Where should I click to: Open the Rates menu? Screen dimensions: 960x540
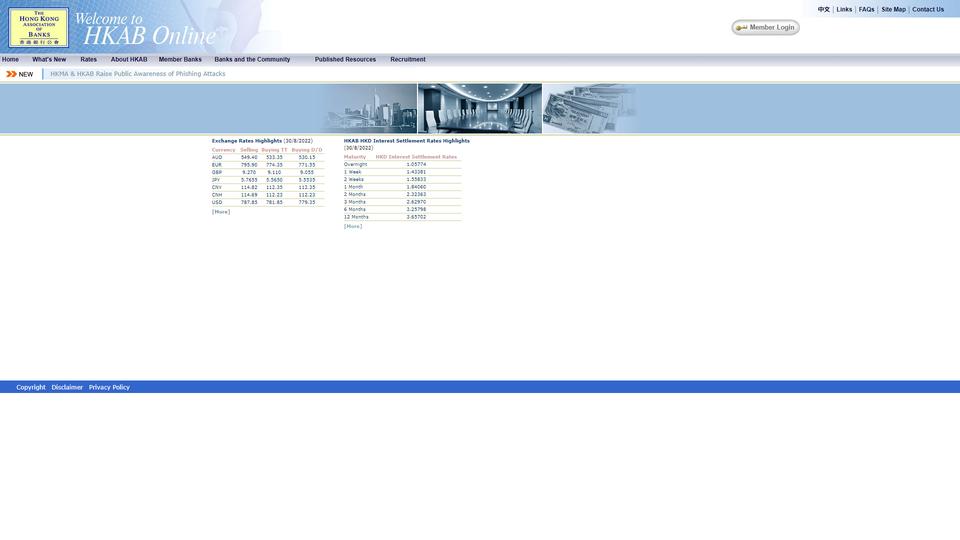tap(89, 59)
